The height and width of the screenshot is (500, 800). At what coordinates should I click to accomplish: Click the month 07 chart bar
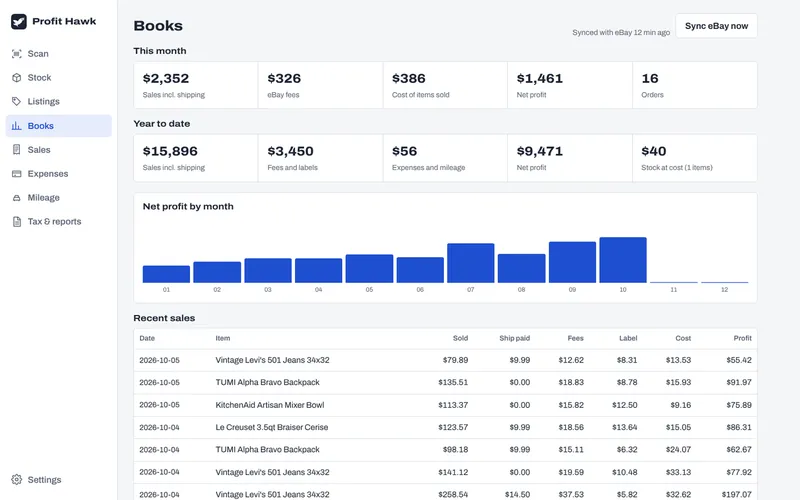470,263
